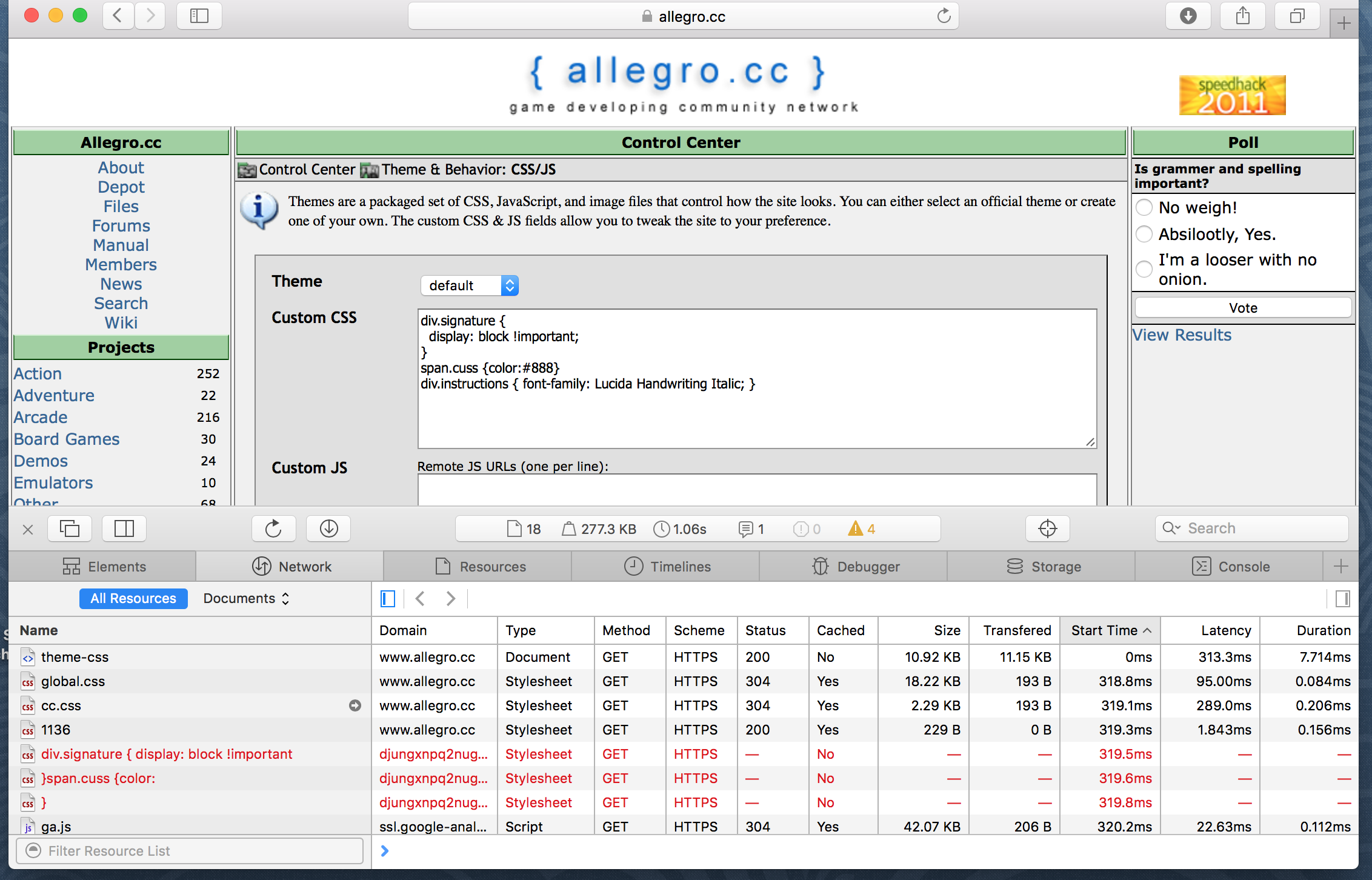
Task: Open the Documents filter dropdown
Action: [246, 599]
